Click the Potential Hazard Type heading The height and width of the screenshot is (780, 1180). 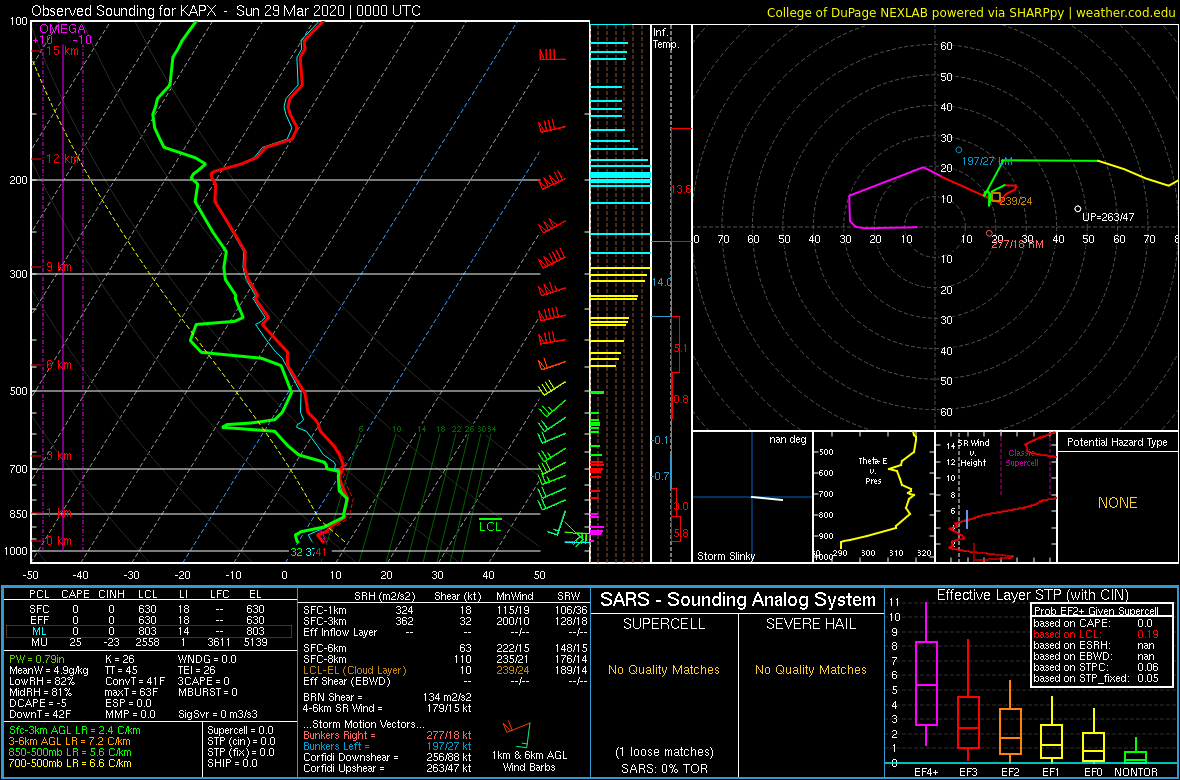pos(1118,442)
